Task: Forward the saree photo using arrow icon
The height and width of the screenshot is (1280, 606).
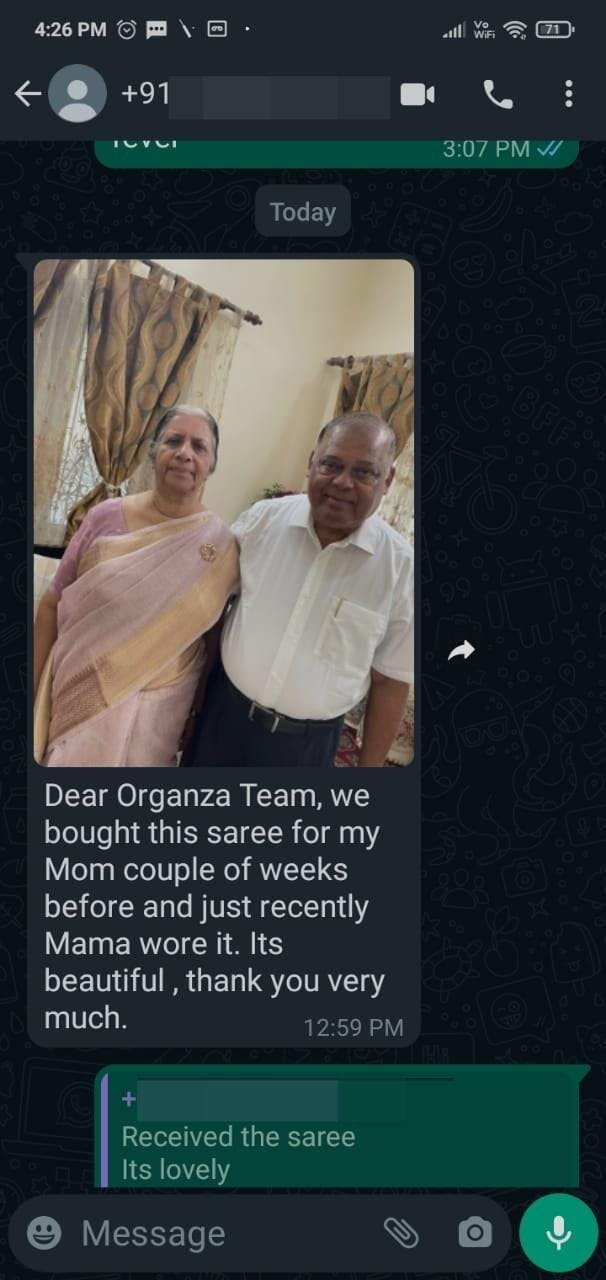Action: (461, 651)
